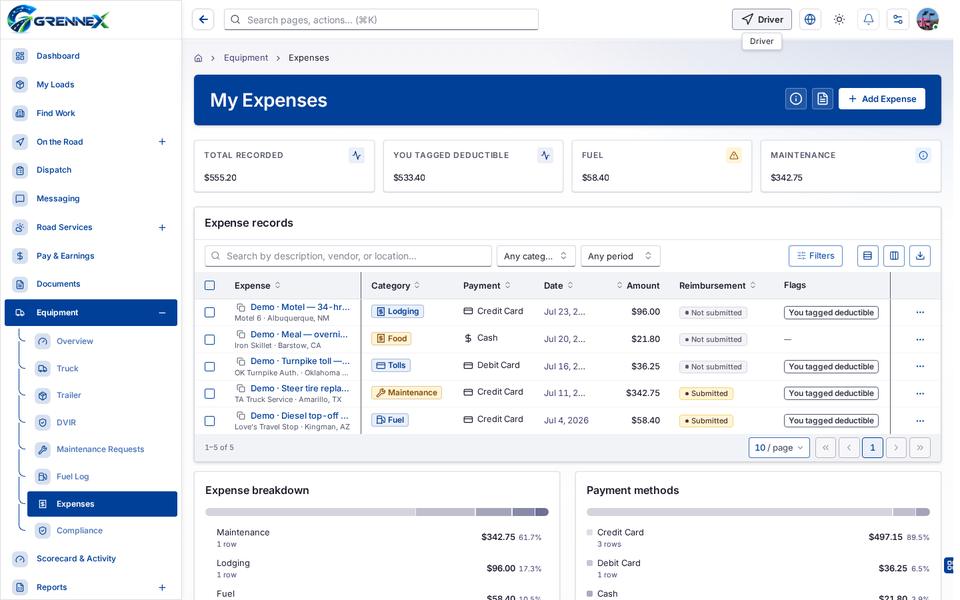Select the Meal expense row checkbox
The height and width of the screenshot is (600, 960).
point(209,339)
